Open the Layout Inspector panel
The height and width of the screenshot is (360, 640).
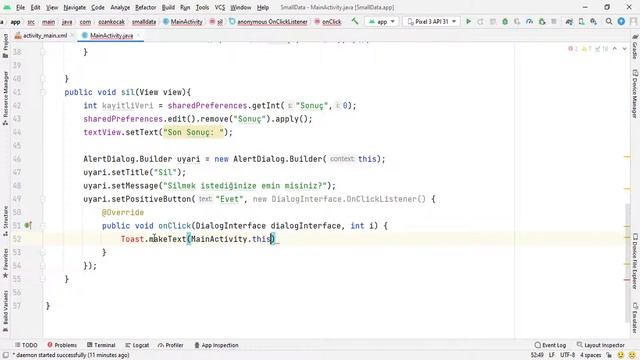[x=601, y=345]
